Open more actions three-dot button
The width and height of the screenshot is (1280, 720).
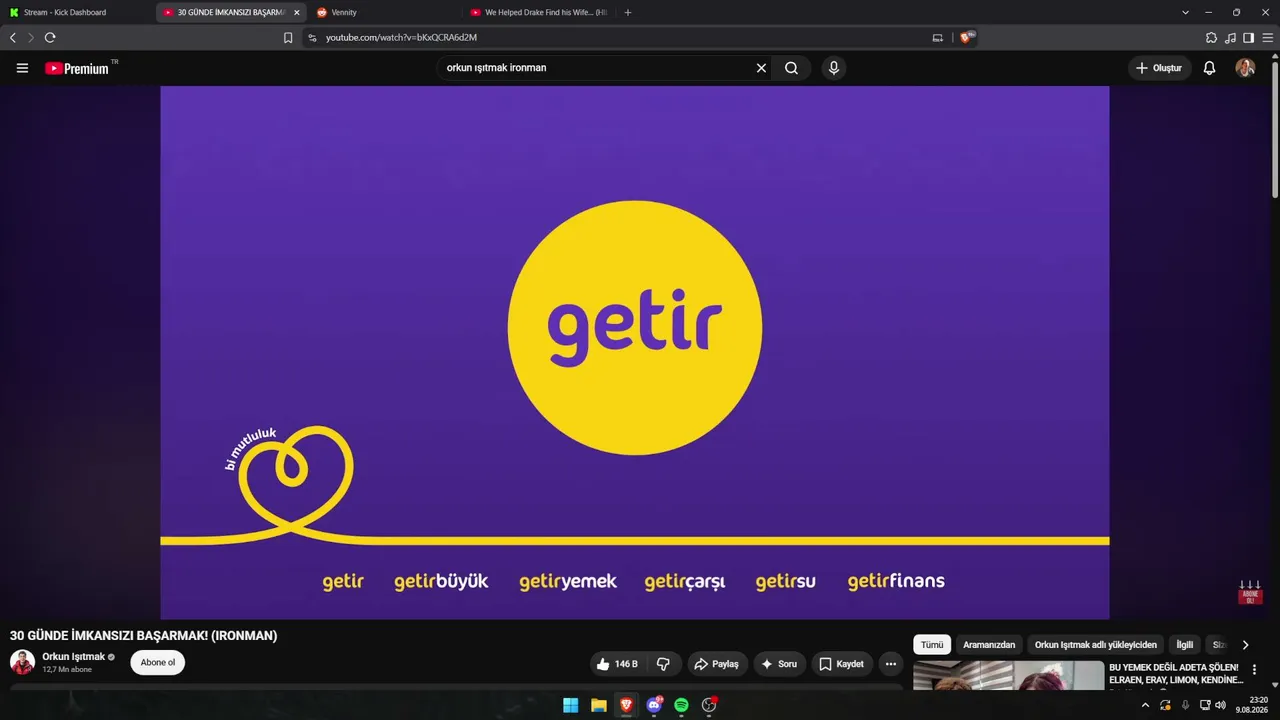click(x=890, y=664)
